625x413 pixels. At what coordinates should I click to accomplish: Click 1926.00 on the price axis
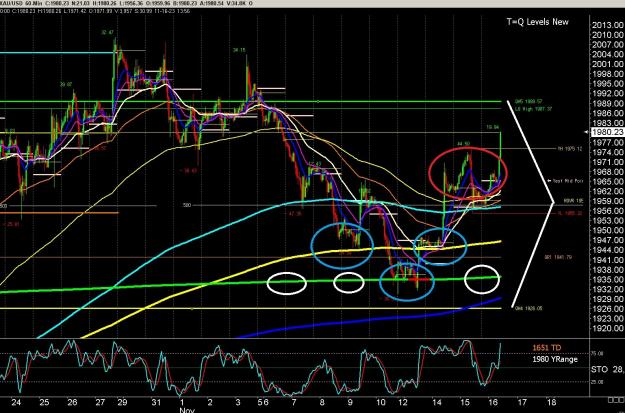click(608, 309)
